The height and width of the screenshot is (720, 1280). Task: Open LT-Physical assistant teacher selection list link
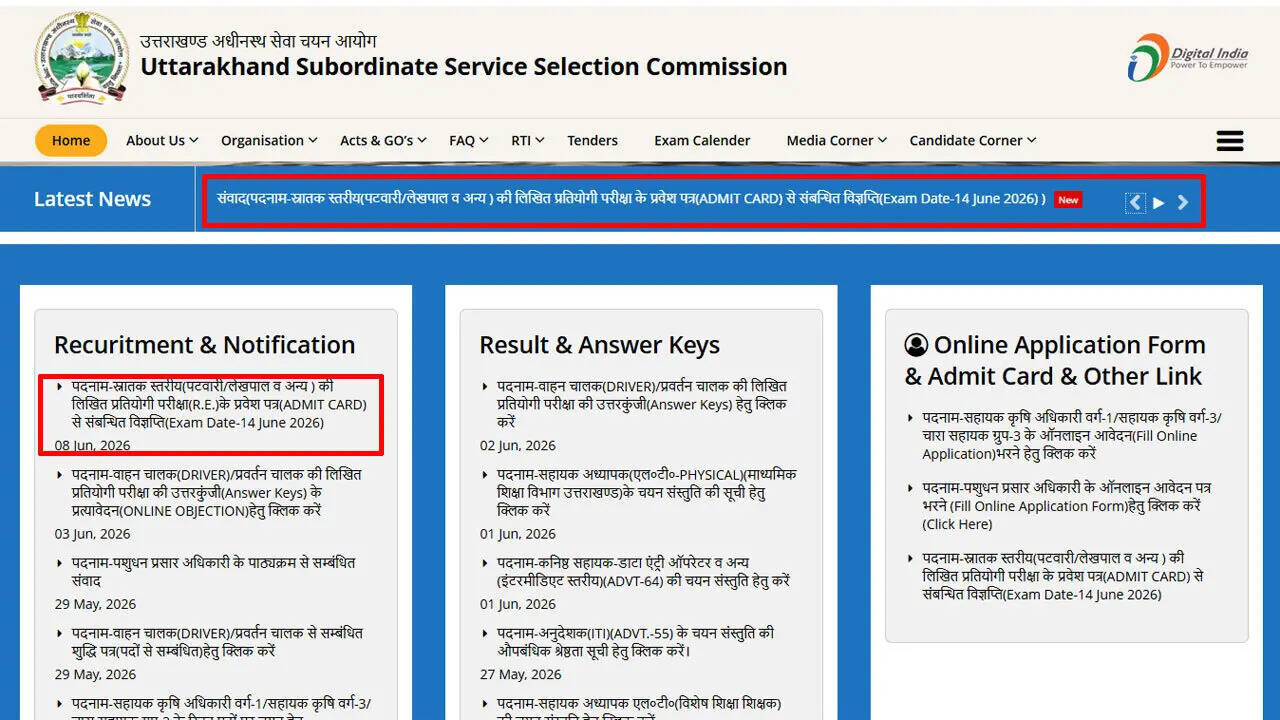[x=646, y=492]
